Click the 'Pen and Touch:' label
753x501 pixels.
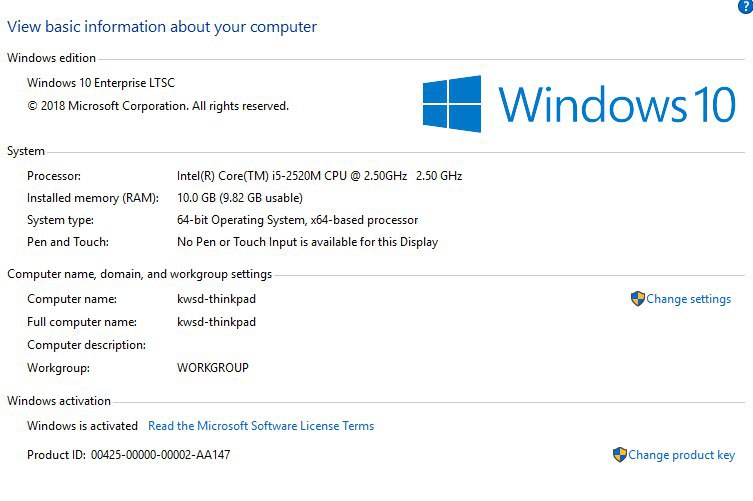(x=68, y=242)
